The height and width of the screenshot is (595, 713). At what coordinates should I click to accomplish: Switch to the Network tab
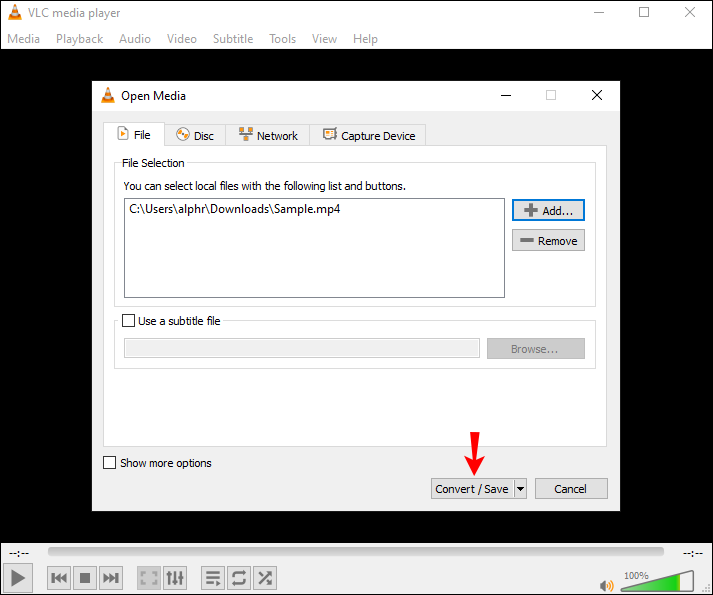pos(267,136)
